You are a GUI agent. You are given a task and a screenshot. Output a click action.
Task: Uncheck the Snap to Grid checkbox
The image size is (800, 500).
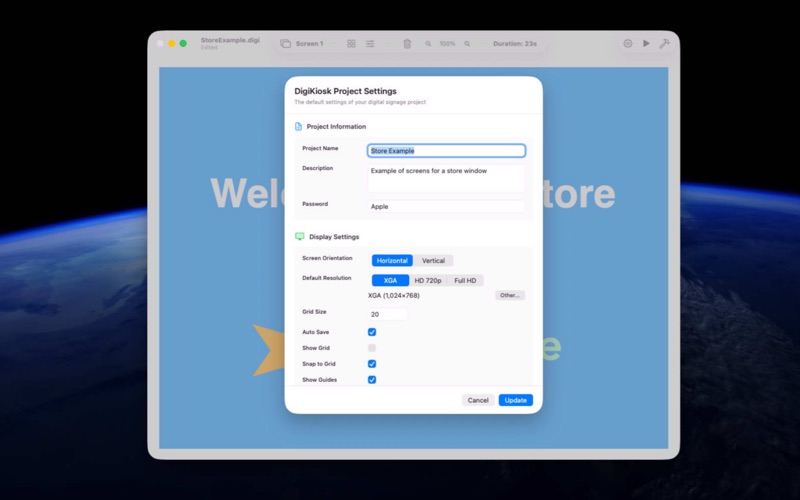point(372,364)
